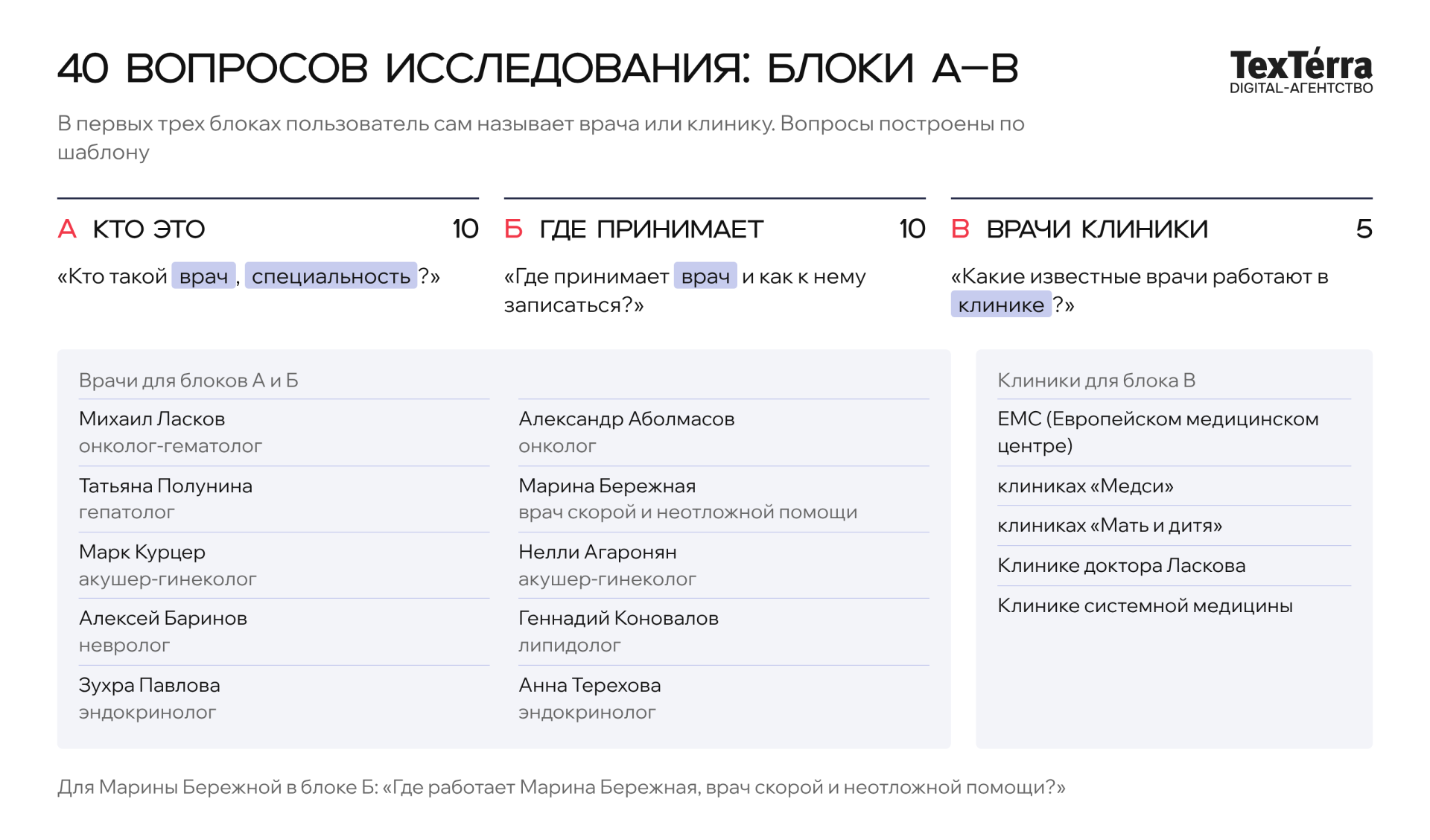Select doctor "Геннадий Коновалов"
The width and height of the screenshot is (1430, 840).
coord(618,618)
